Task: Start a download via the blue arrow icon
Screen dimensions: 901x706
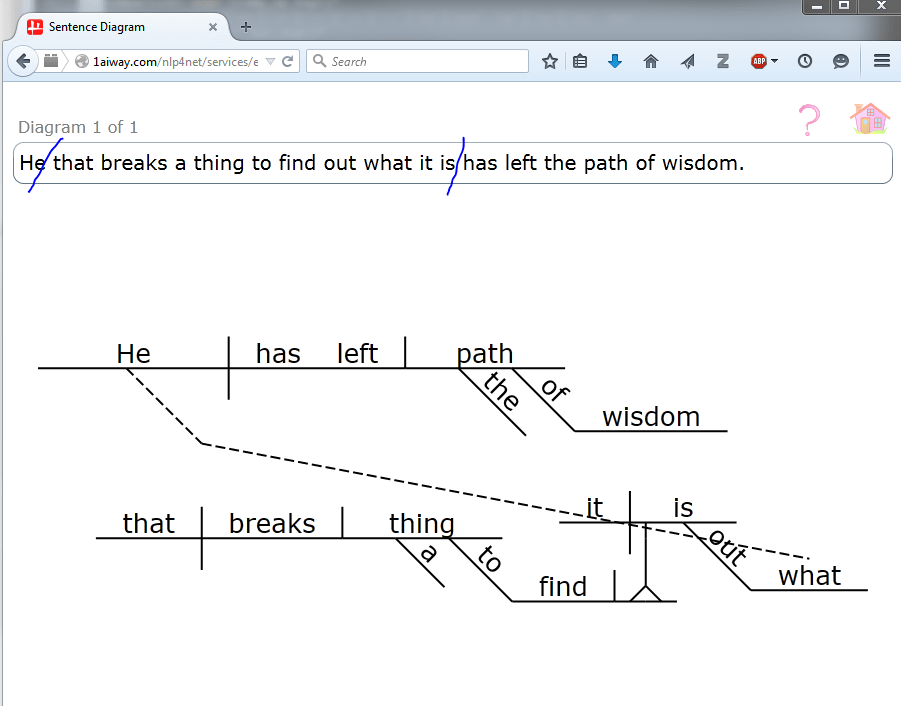Action: click(613, 61)
